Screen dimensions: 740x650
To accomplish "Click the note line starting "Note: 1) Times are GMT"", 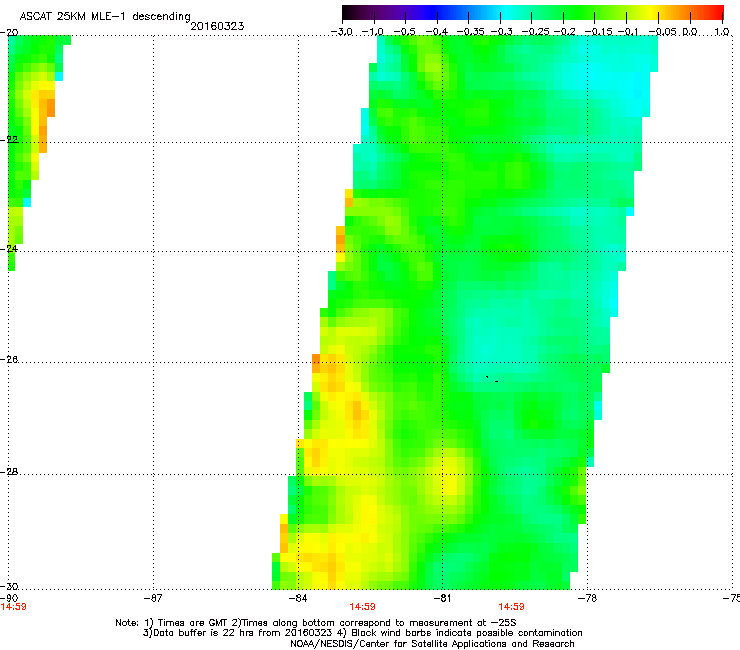I will click(316, 623).
